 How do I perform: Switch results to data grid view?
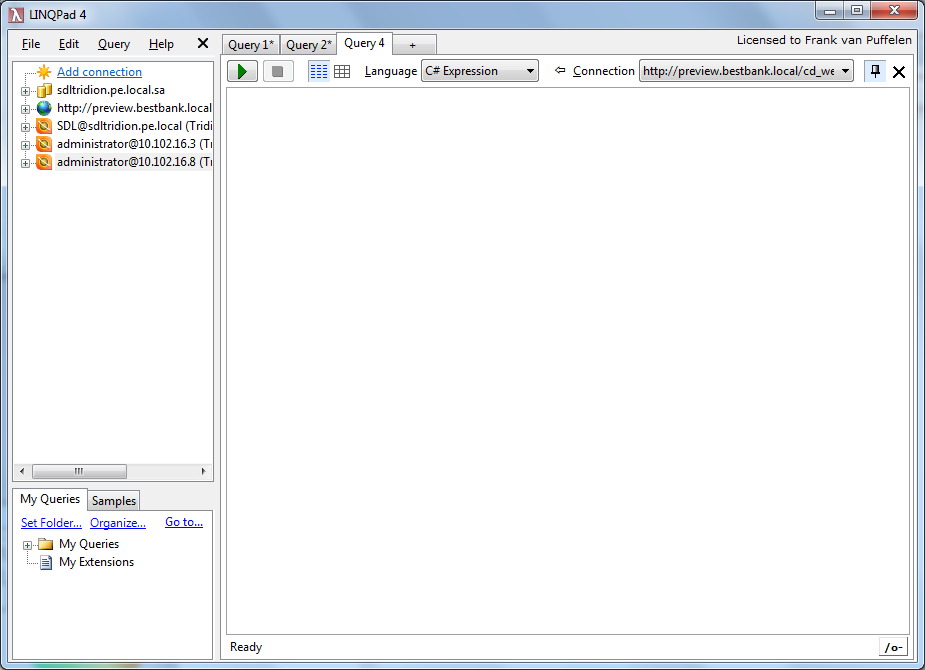pos(342,71)
